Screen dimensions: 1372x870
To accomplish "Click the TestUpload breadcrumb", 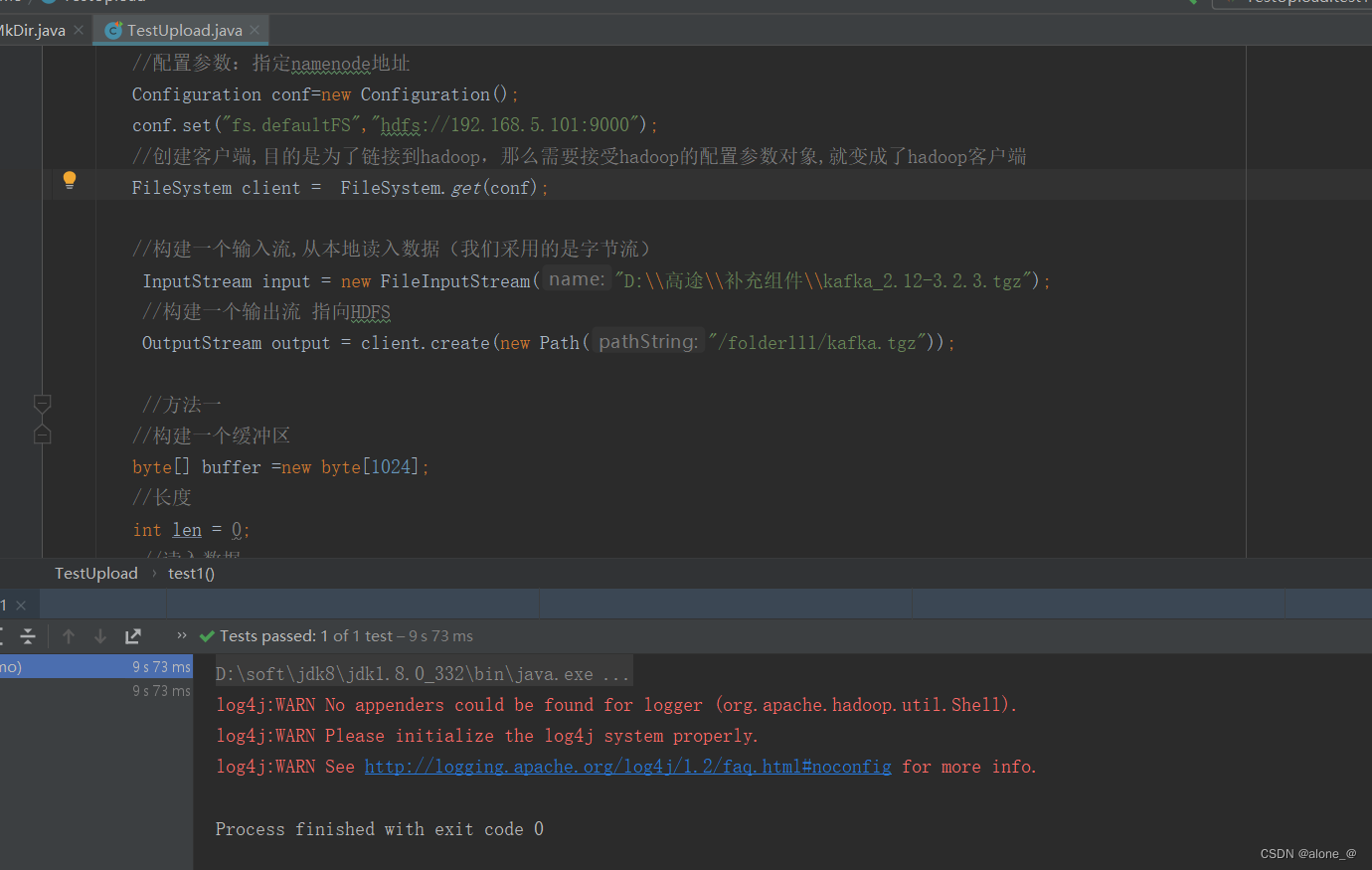I will coord(96,573).
